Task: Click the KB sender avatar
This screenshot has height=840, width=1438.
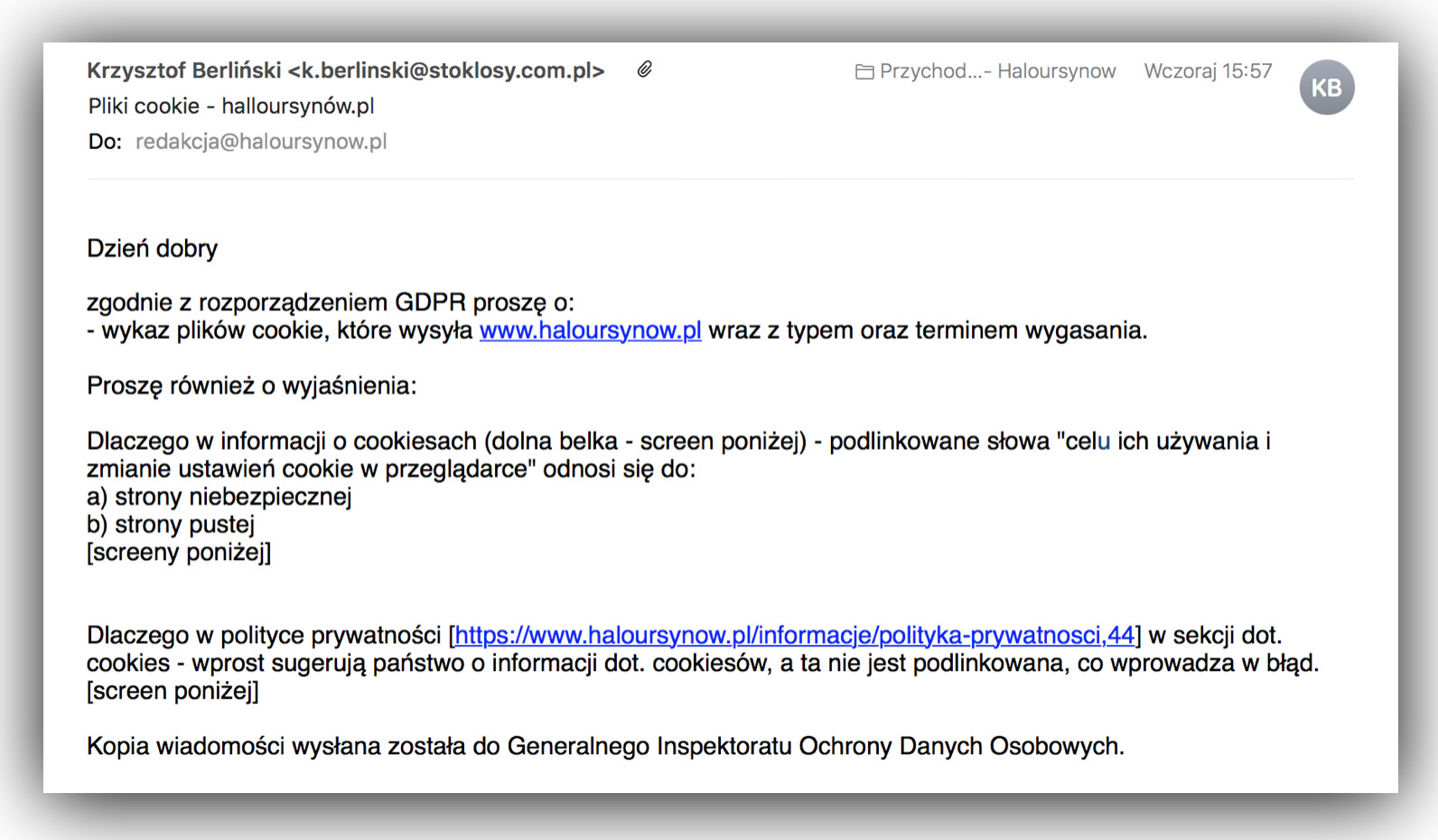Action: (x=1326, y=88)
